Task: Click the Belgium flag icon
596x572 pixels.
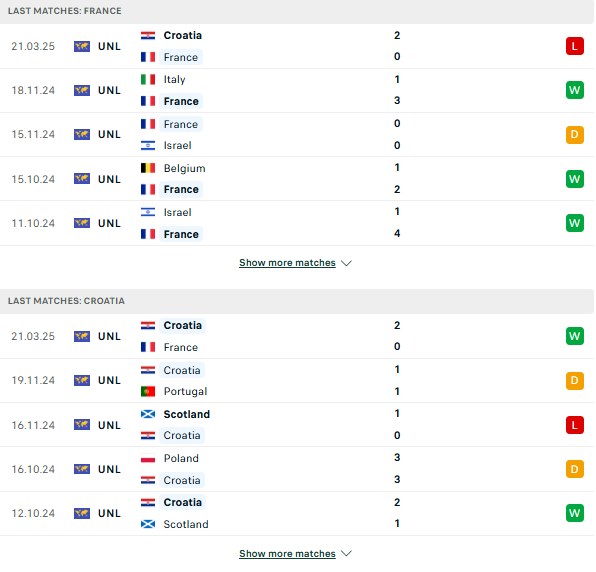Action: [x=148, y=168]
